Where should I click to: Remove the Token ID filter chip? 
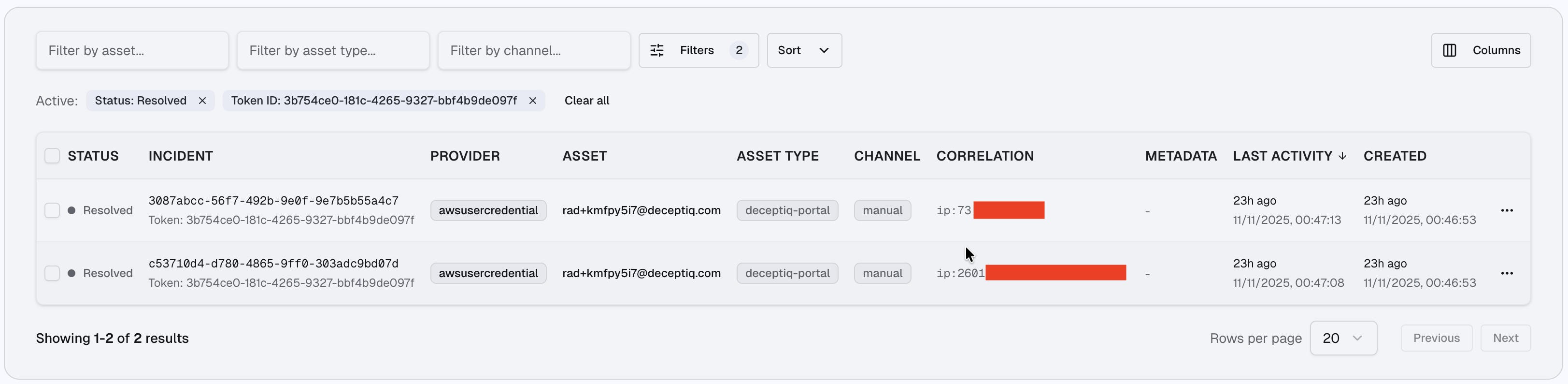coord(533,101)
